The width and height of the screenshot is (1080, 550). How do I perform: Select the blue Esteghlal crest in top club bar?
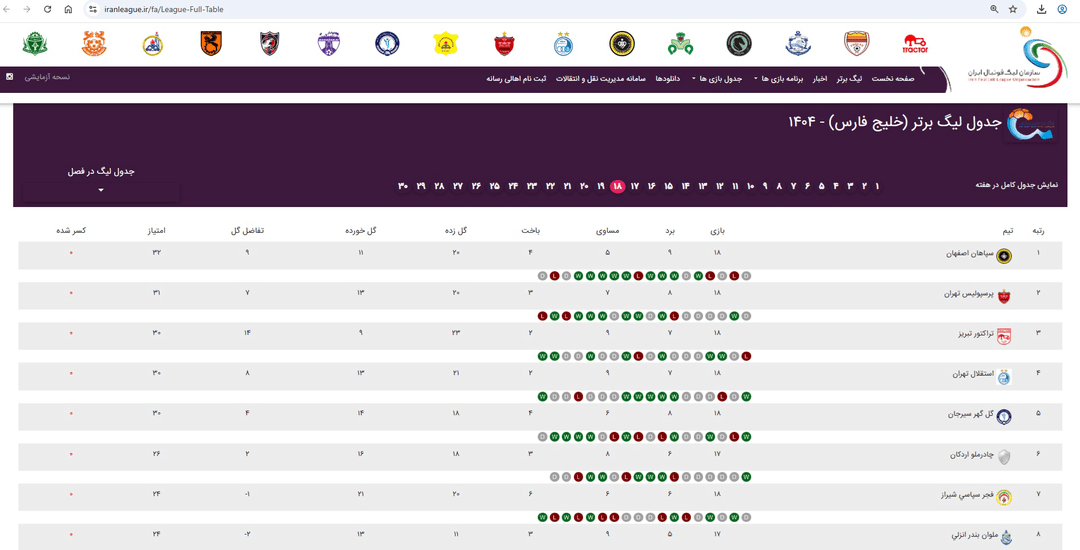pos(564,44)
